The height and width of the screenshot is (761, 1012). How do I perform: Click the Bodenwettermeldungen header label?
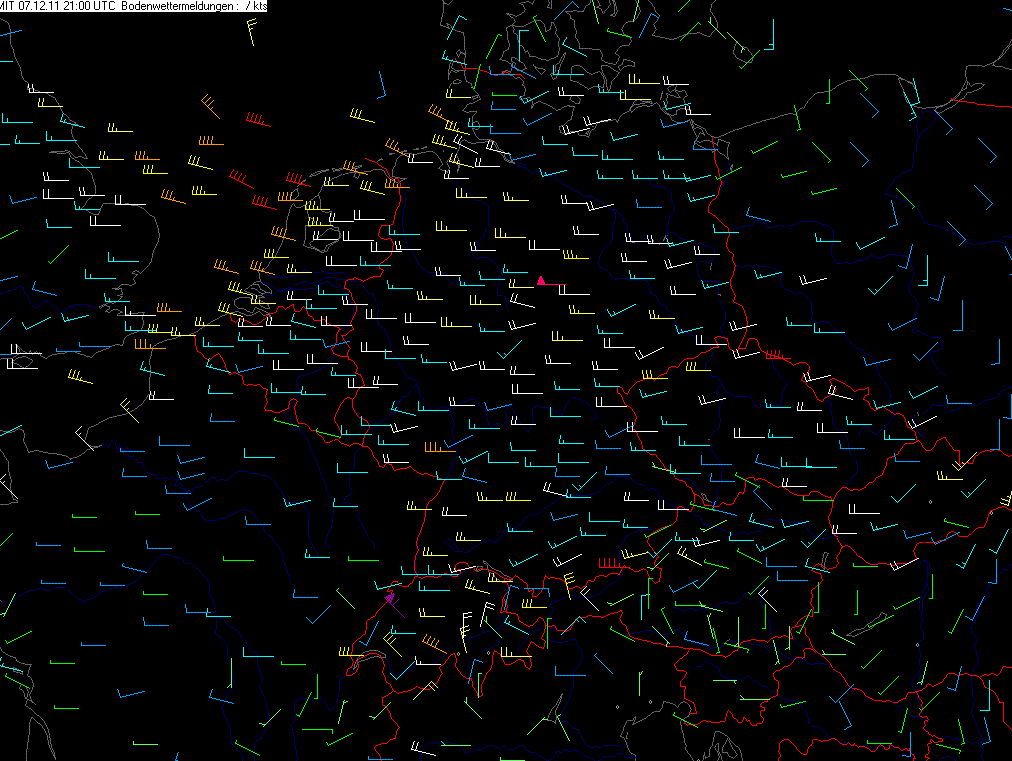tap(176, 6)
